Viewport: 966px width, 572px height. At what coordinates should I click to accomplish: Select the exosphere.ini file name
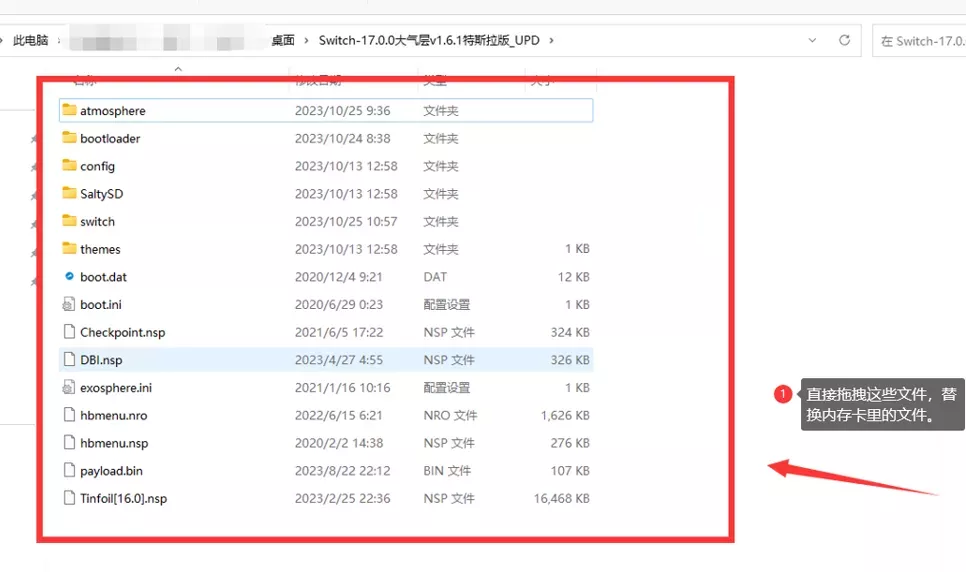(x=116, y=388)
